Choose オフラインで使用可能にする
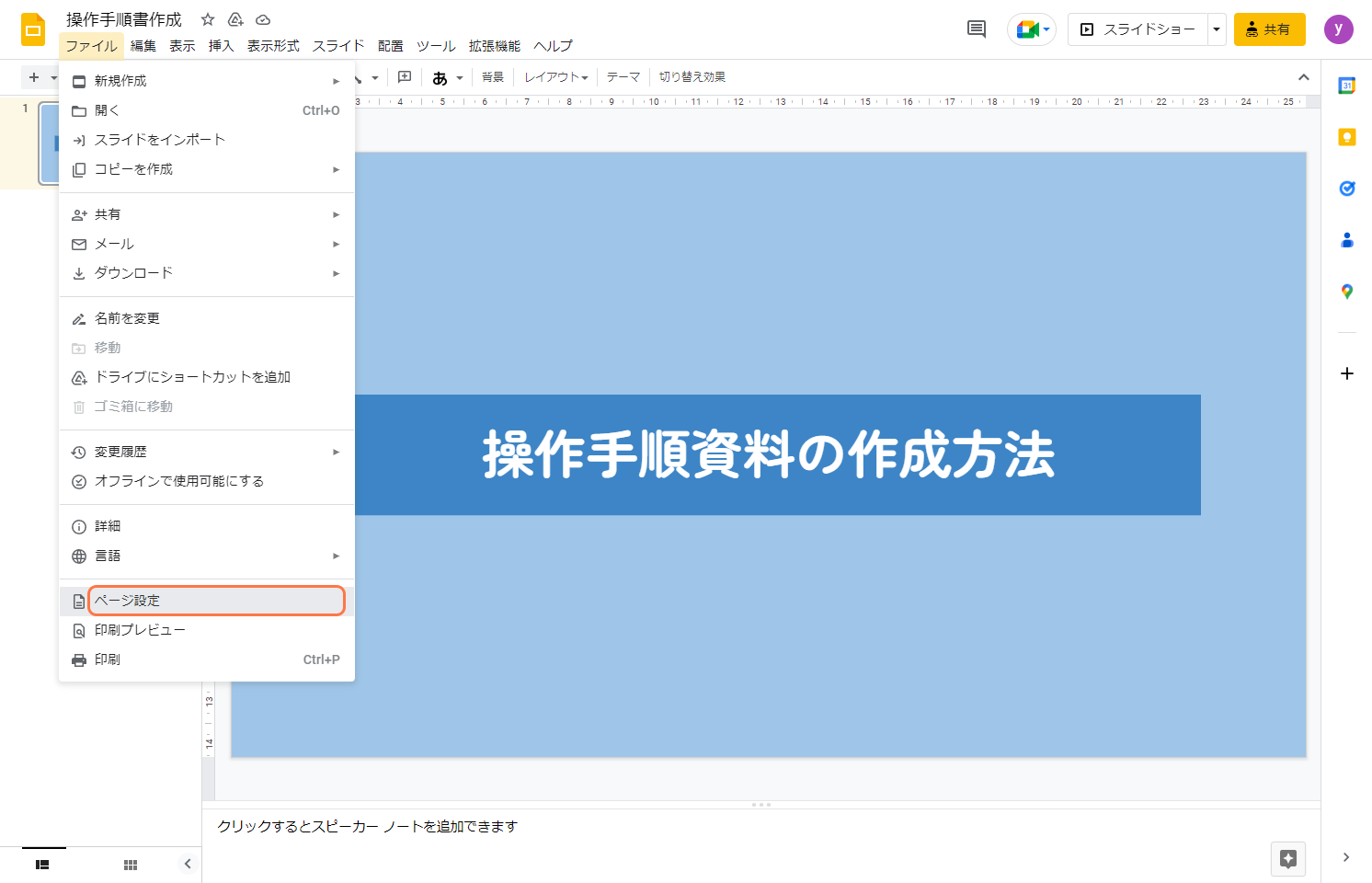The height and width of the screenshot is (883, 1372). tap(207, 481)
